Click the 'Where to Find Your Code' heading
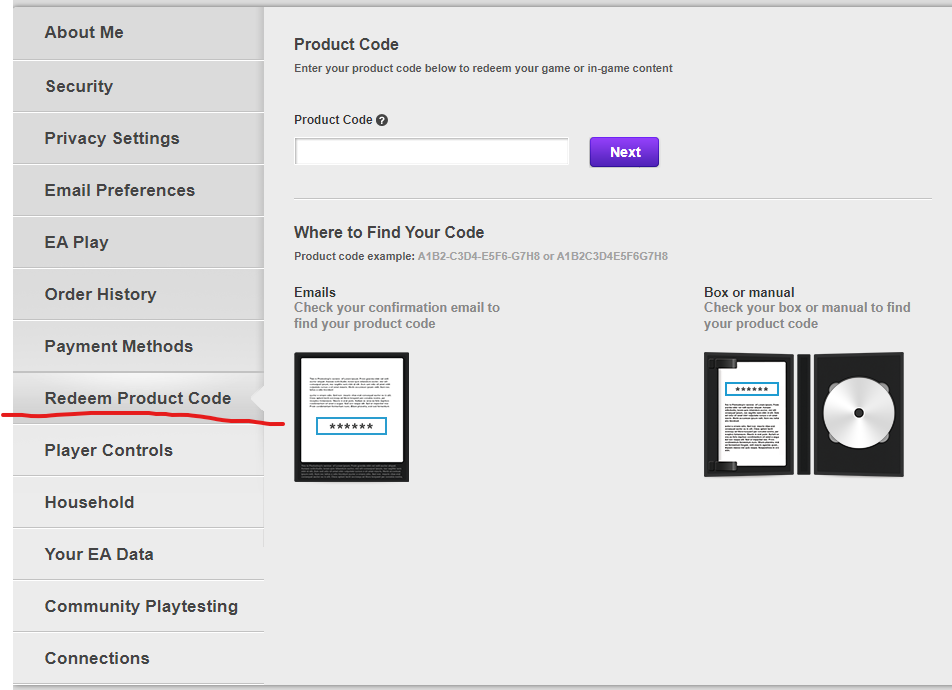The height and width of the screenshot is (690, 952). click(x=389, y=233)
